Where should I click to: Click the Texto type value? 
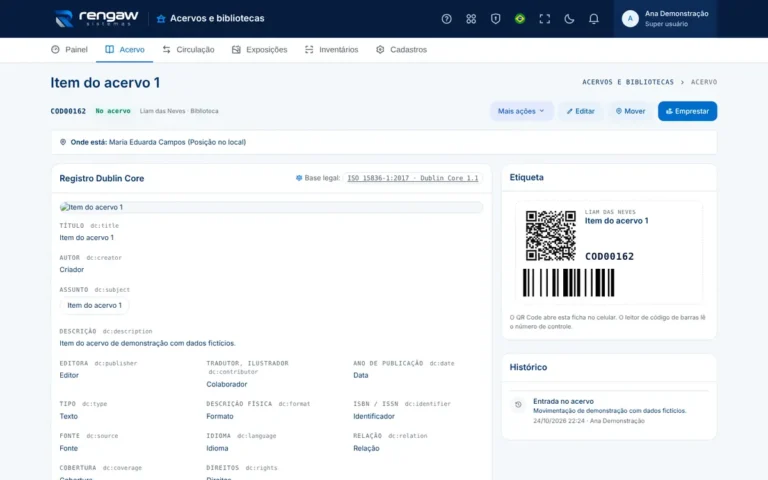pyautogui.click(x=69, y=416)
